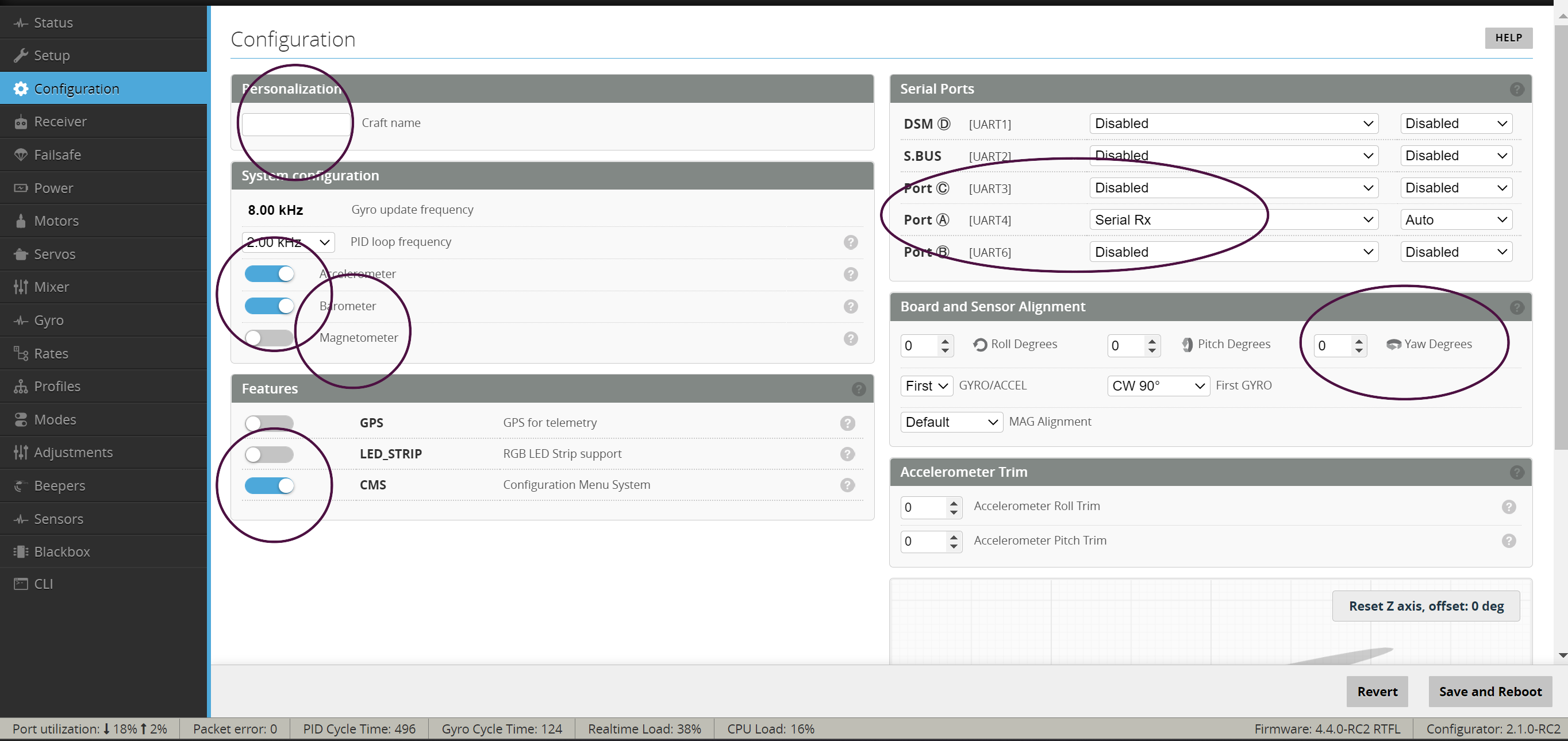Click the CMS feature help icon

(x=847, y=485)
